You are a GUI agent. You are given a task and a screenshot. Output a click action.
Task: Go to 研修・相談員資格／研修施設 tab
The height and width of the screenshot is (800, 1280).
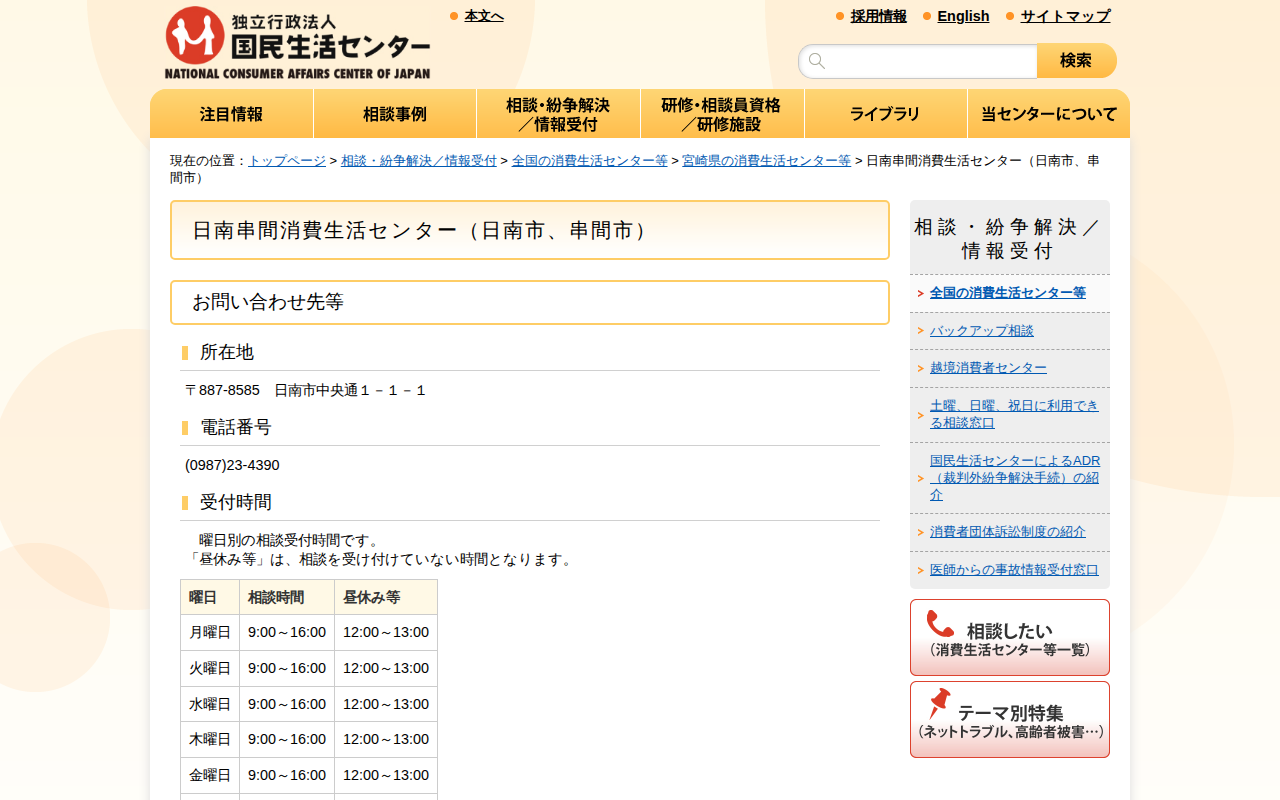click(721, 114)
